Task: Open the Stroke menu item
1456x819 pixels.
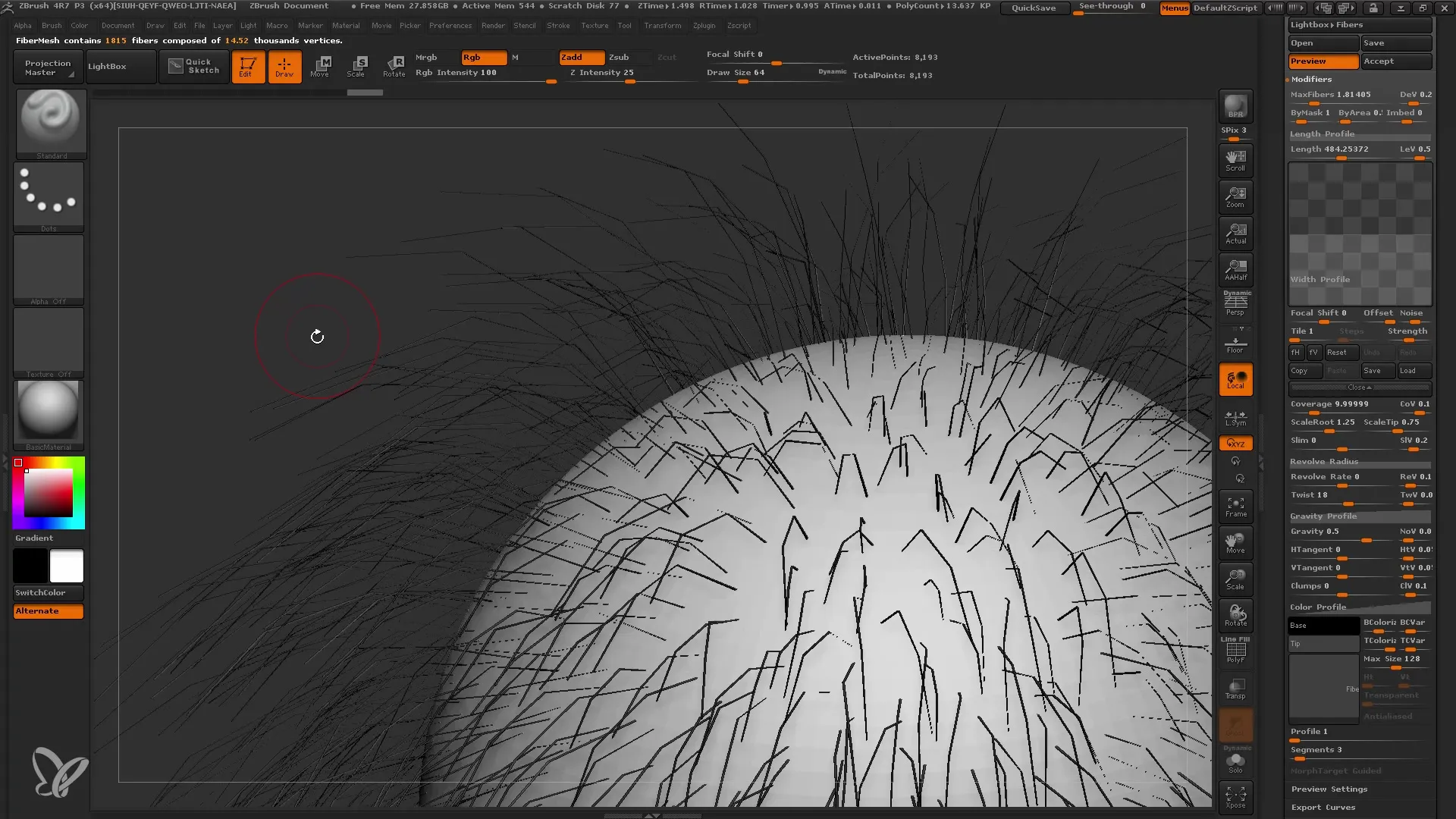Action: [x=558, y=25]
